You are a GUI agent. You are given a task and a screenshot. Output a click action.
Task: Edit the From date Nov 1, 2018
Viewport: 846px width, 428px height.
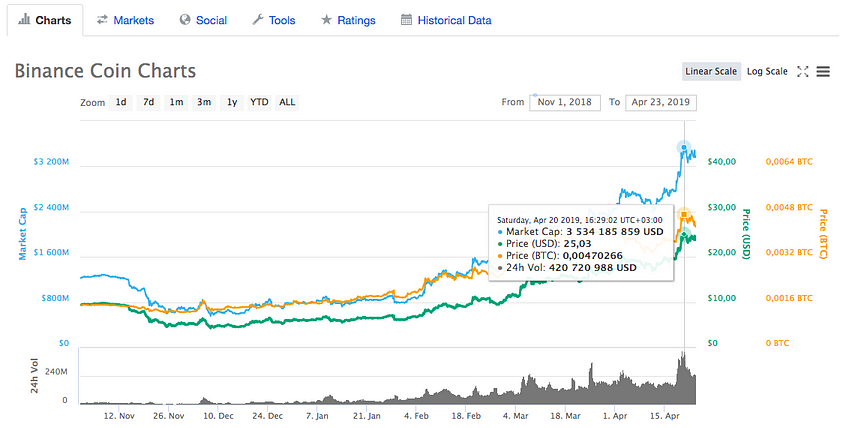[565, 102]
